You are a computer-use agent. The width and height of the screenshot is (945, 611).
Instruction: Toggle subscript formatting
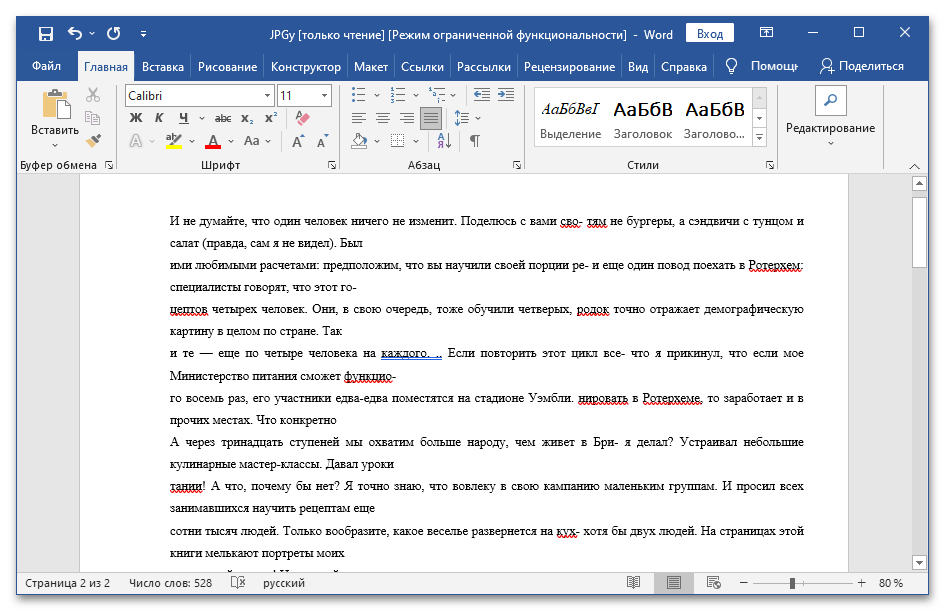point(247,118)
